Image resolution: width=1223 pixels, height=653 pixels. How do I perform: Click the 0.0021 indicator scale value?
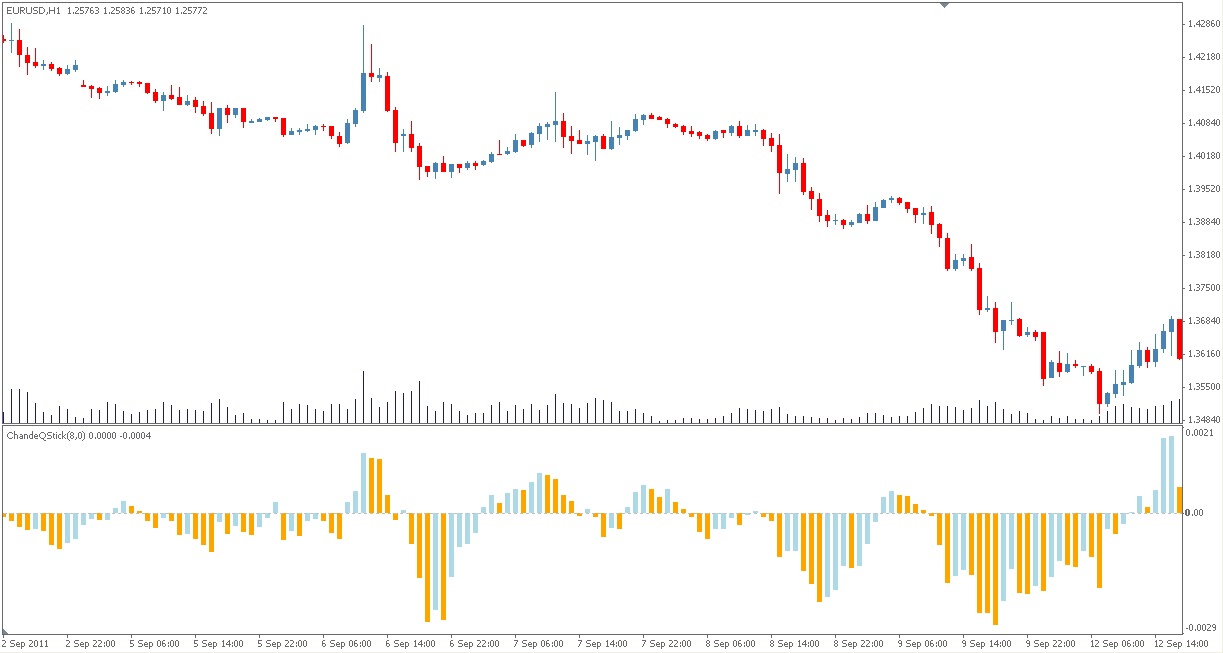(x=1199, y=431)
